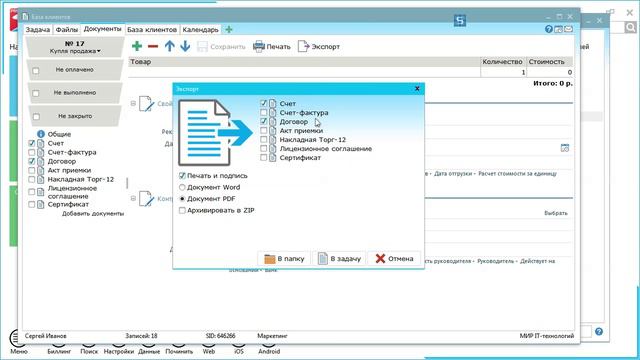Toggle the Не оплачено checkbox

point(36,71)
